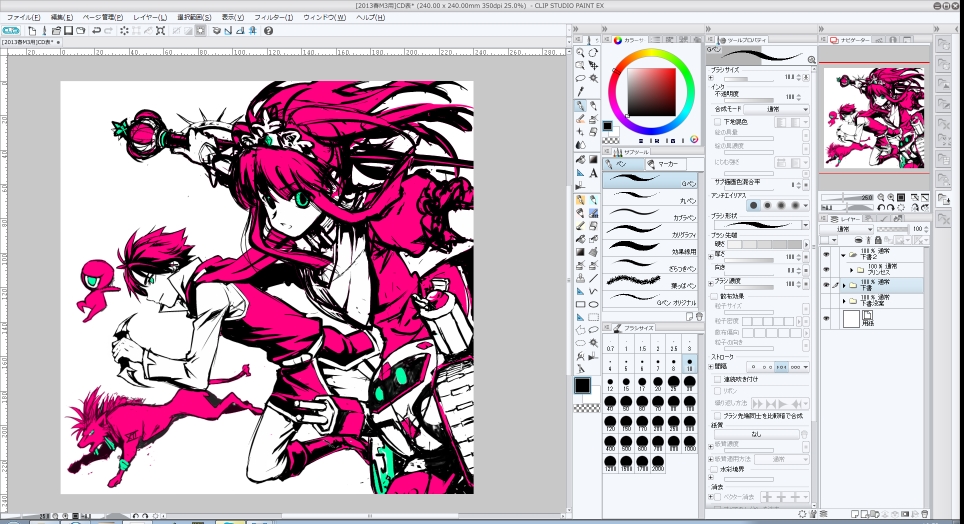964x524 pixels.
Task: Click the Open file folder icon
Action: pyautogui.click(x=56, y=30)
